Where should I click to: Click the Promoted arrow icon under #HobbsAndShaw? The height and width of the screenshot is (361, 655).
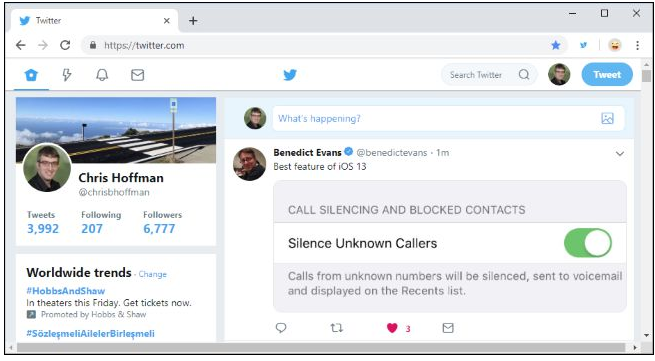click(31, 315)
